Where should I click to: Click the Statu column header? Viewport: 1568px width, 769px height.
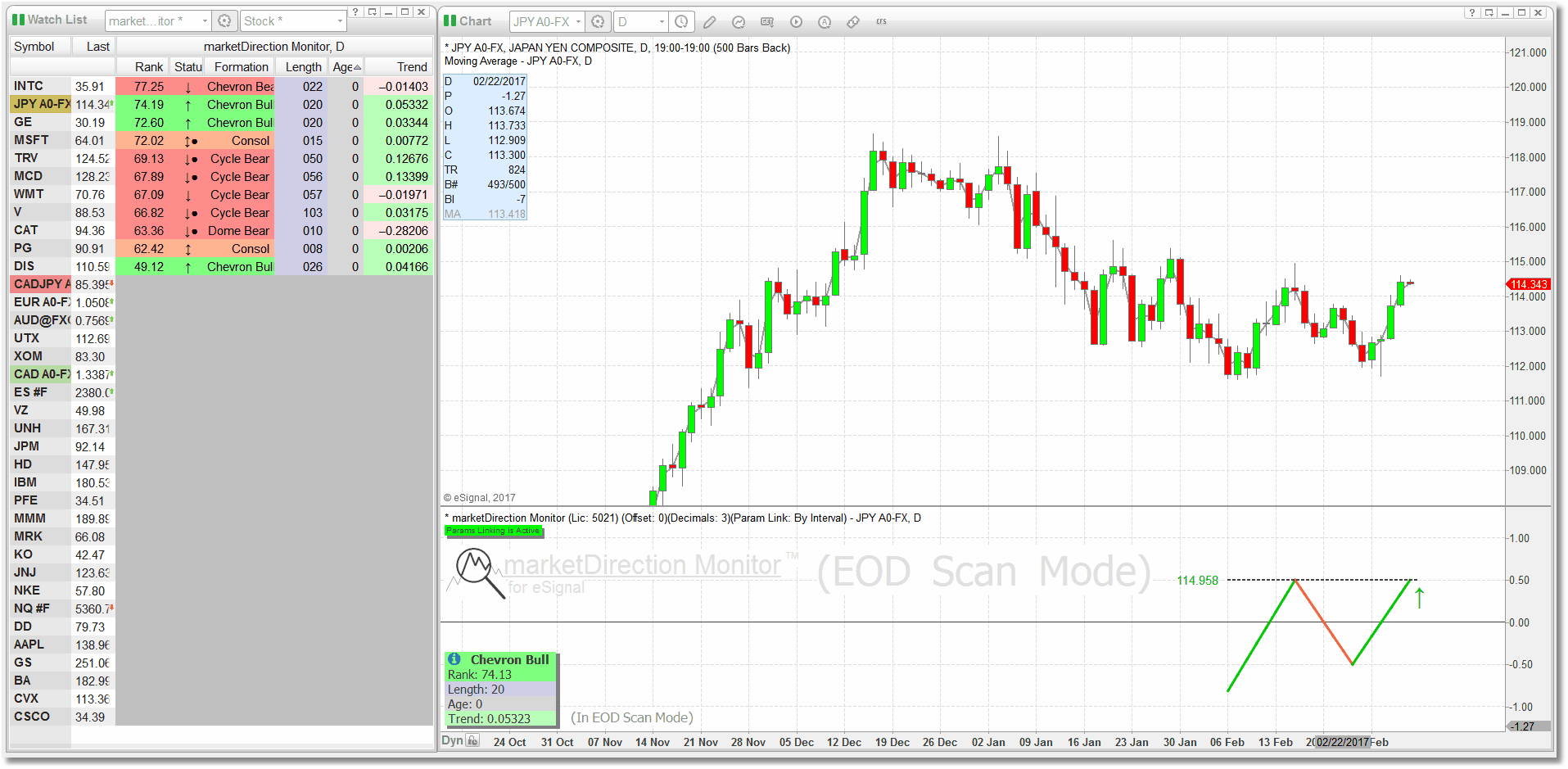188,67
